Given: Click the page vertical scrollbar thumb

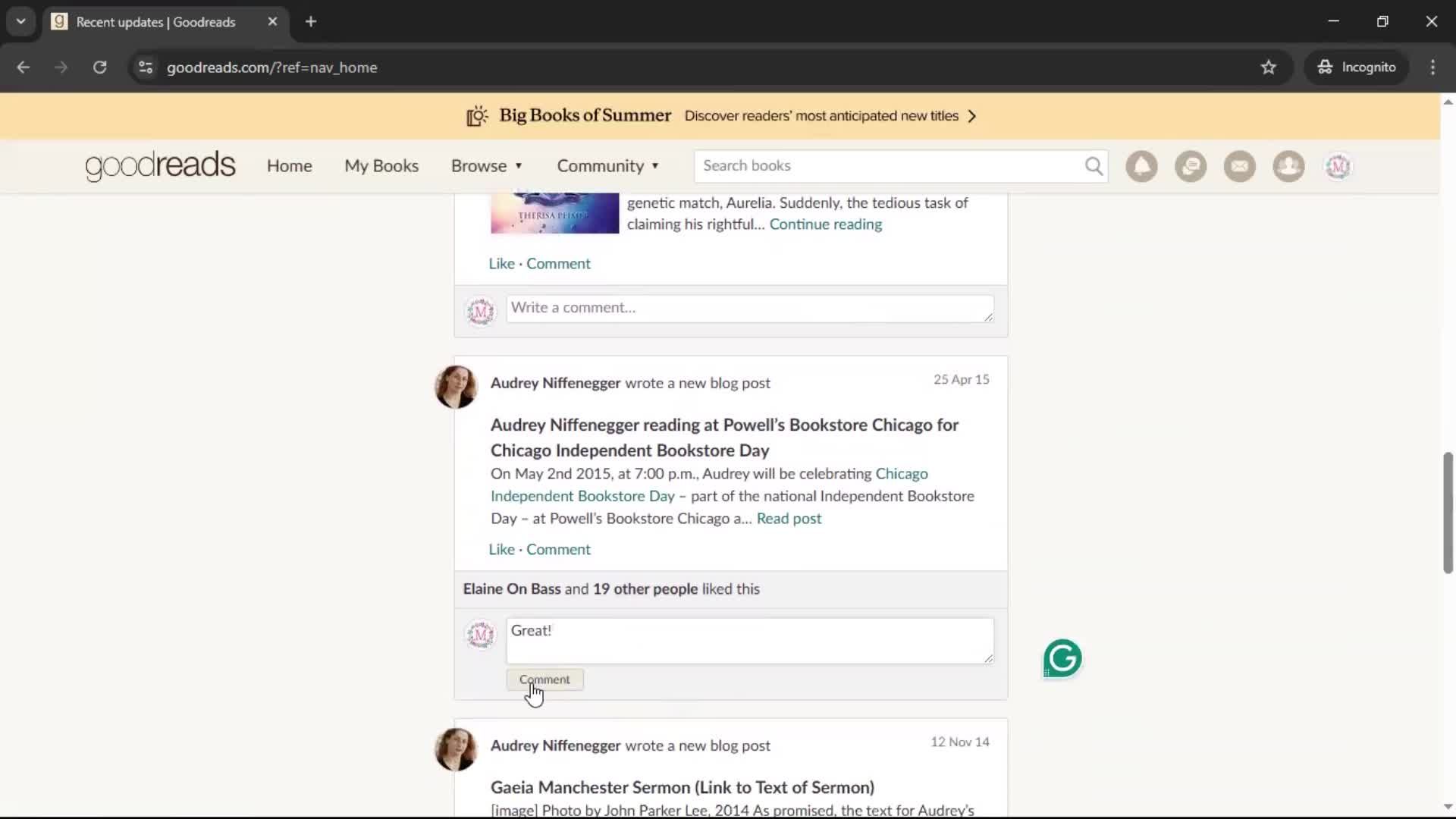Looking at the screenshot, I should tap(1448, 513).
